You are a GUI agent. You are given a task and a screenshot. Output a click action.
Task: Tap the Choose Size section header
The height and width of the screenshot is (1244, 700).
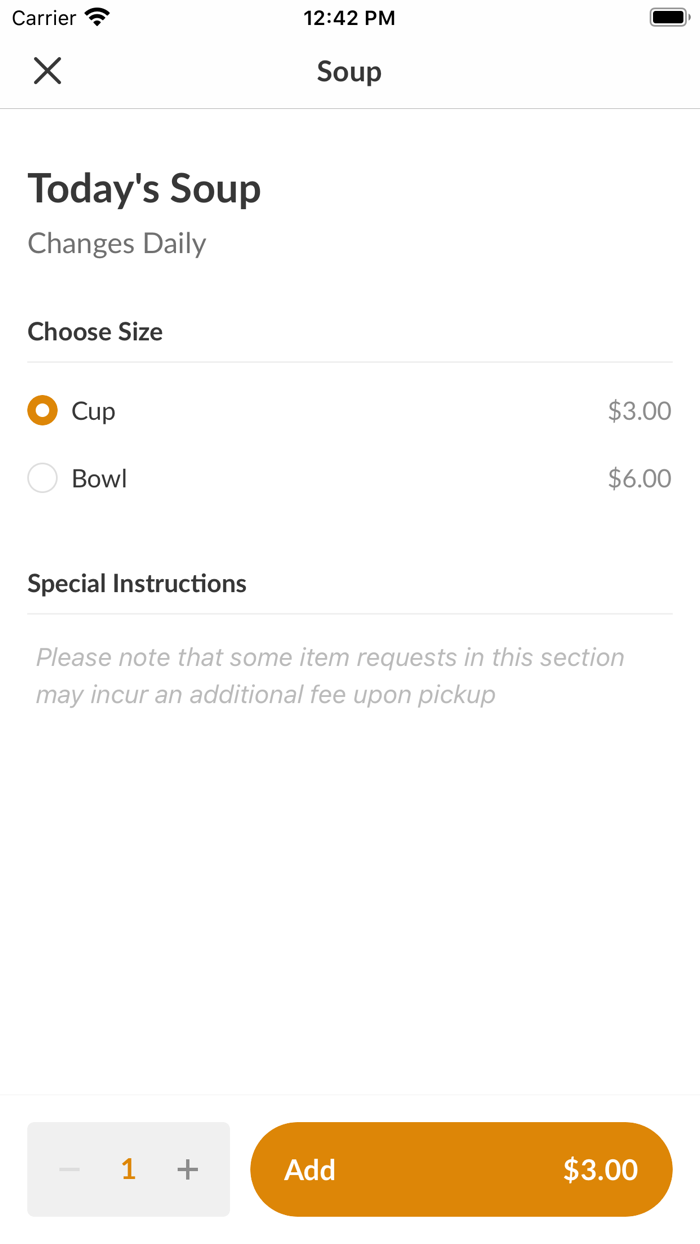[x=95, y=332]
